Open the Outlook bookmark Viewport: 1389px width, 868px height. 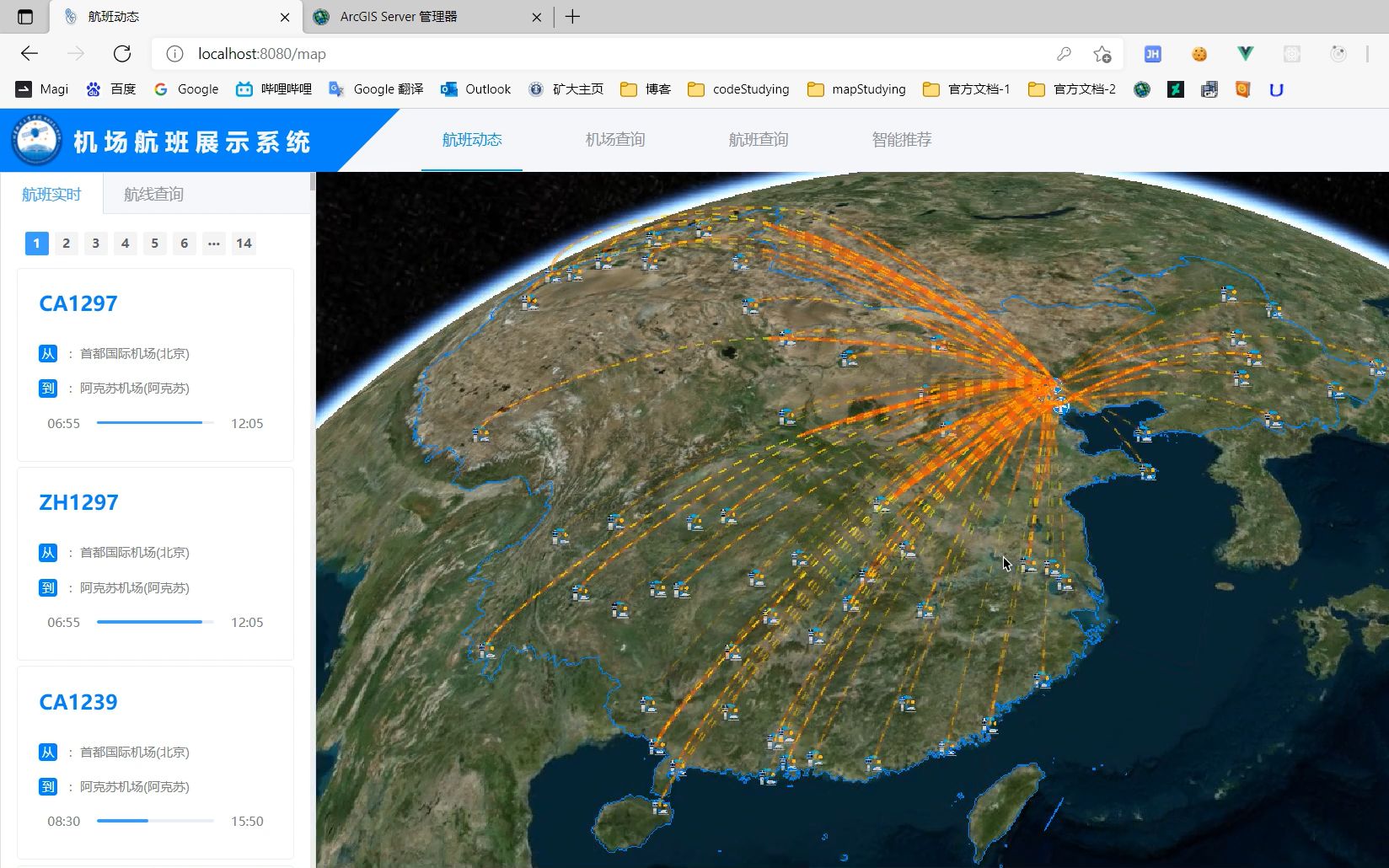coord(475,89)
